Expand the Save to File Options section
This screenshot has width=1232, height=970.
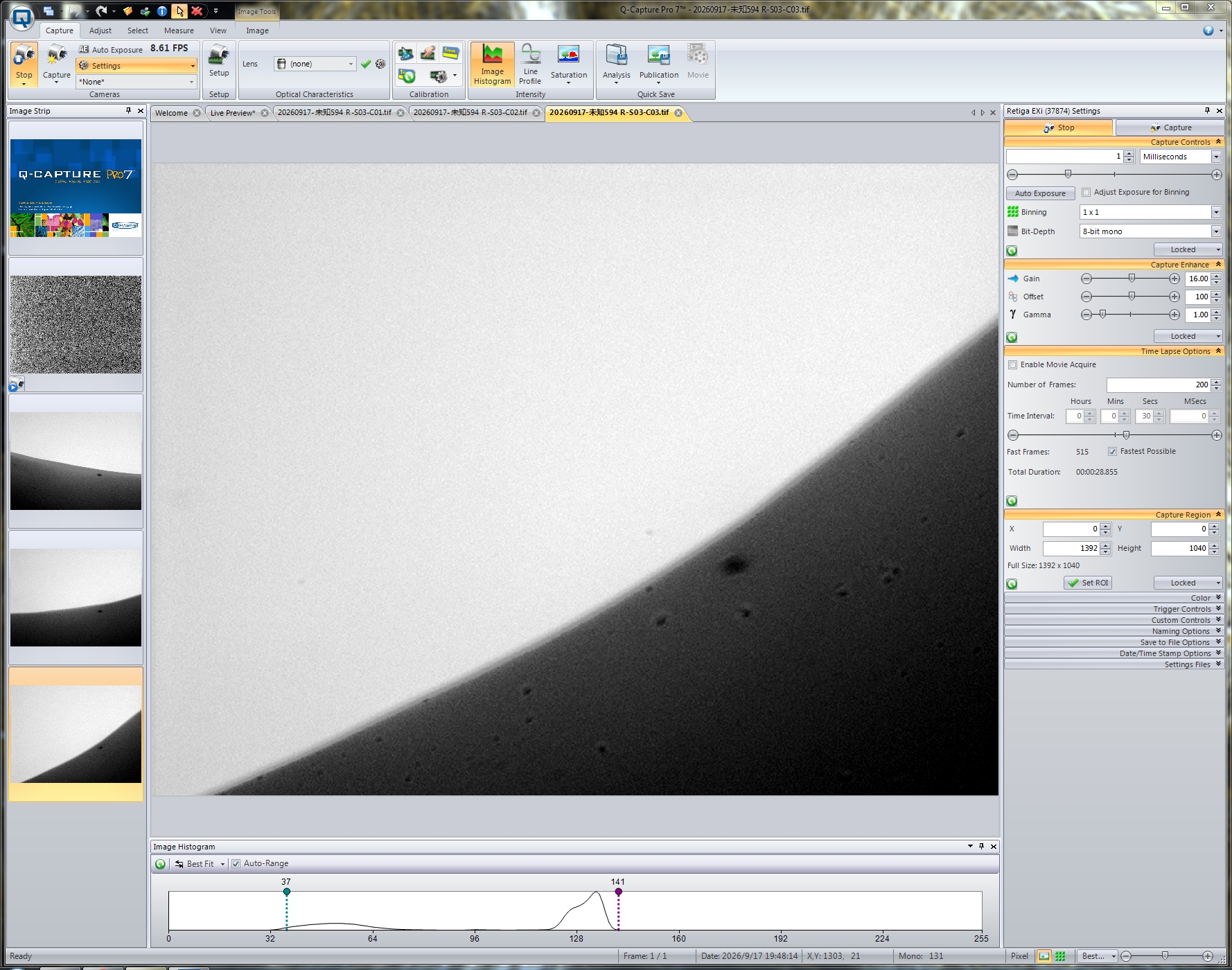pyautogui.click(x=1114, y=642)
